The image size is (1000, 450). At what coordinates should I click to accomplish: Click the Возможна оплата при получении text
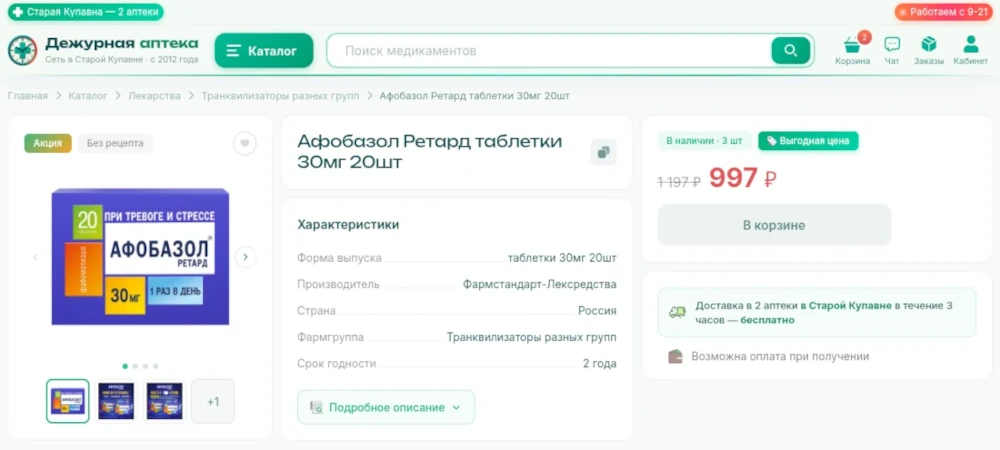tap(780, 356)
